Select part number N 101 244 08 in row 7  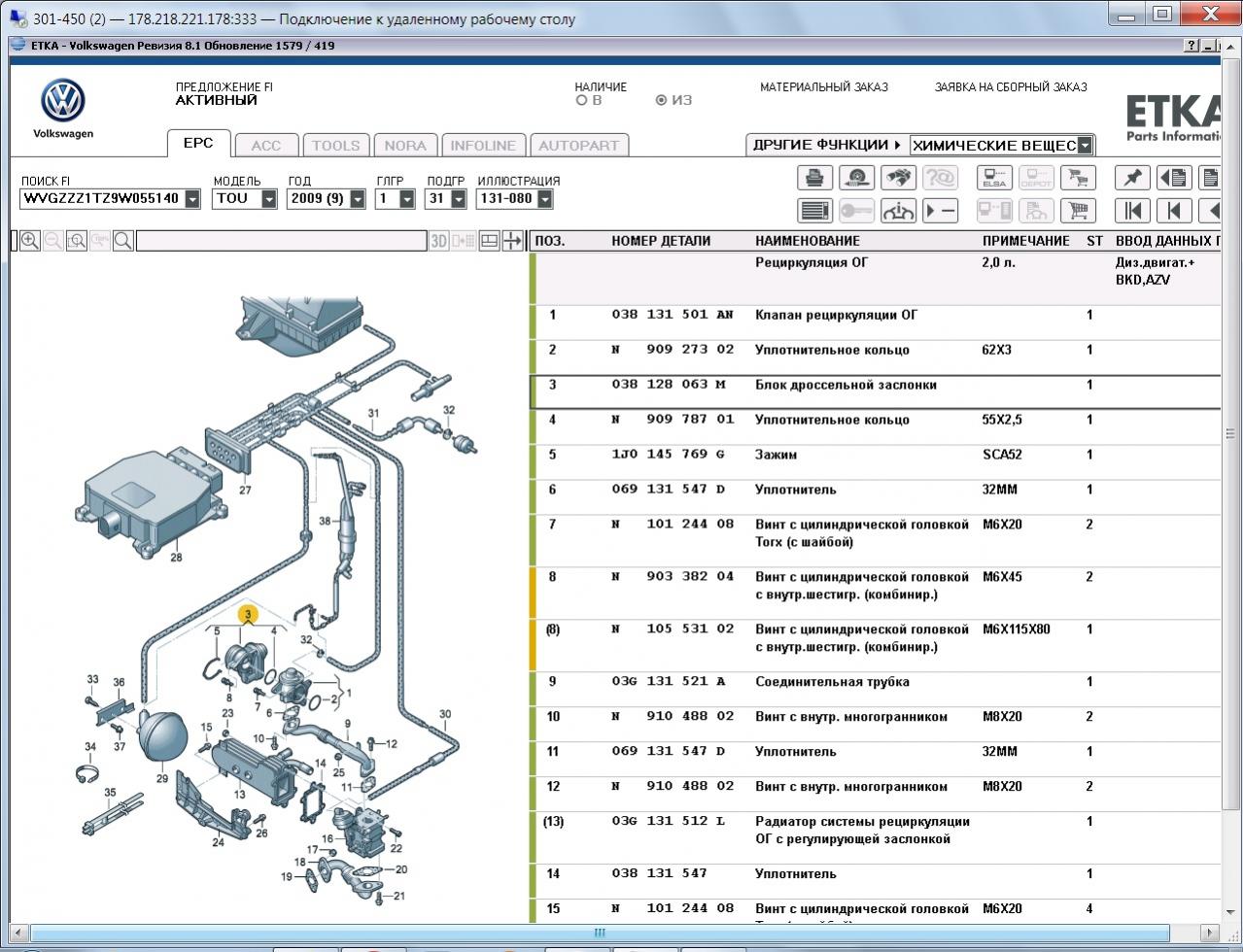(673, 525)
